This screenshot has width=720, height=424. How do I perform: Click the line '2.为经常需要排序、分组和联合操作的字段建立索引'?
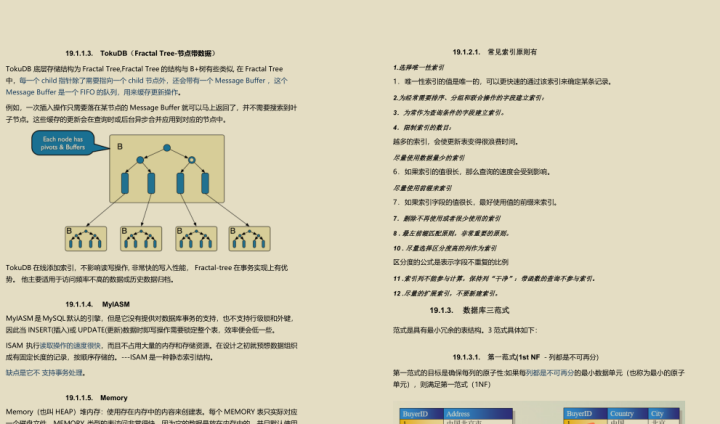pos(469,98)
